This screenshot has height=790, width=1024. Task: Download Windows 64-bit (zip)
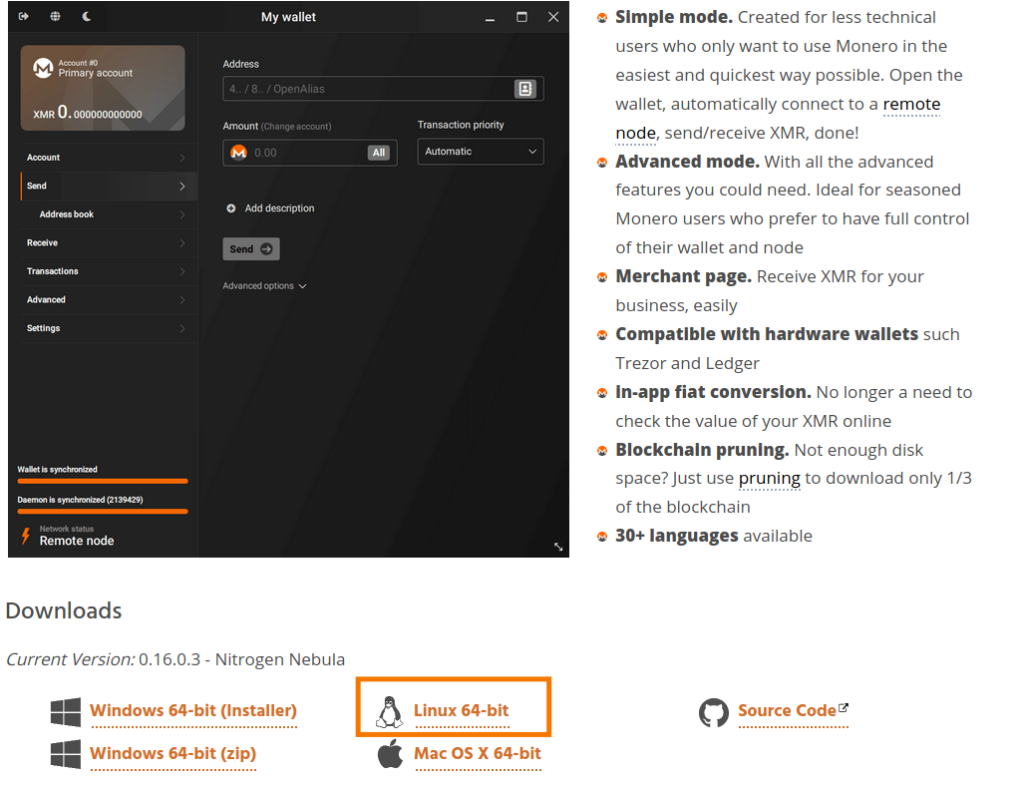point(173,753)
